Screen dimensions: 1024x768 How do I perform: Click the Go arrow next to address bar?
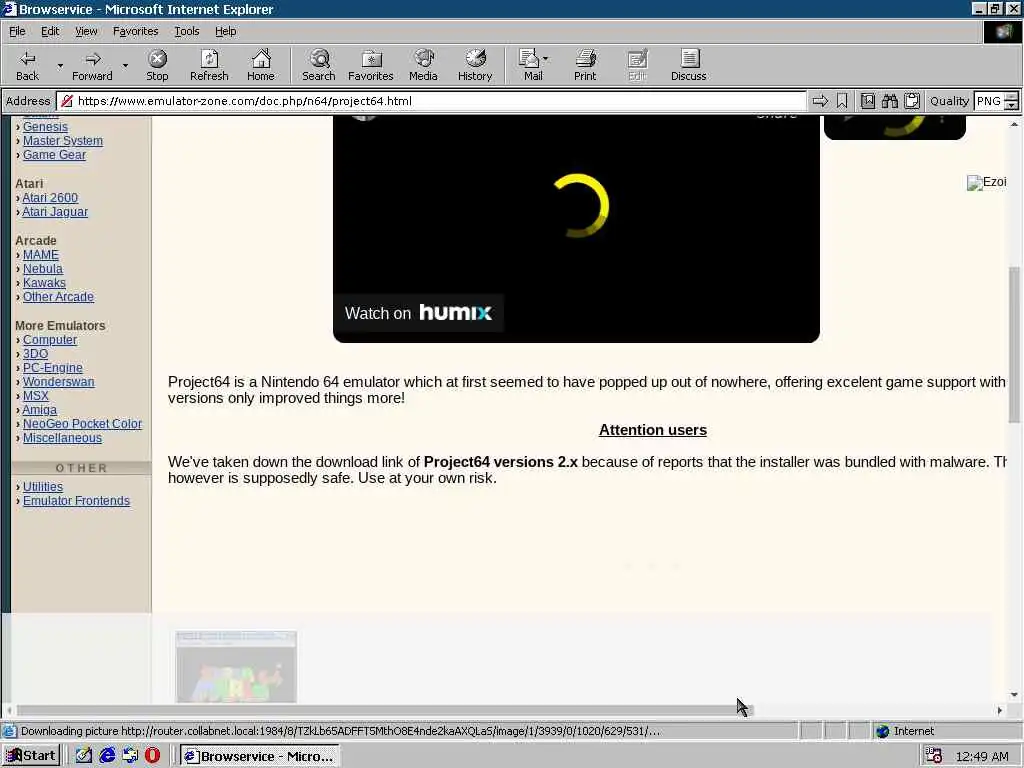click(x=820, y=101)
